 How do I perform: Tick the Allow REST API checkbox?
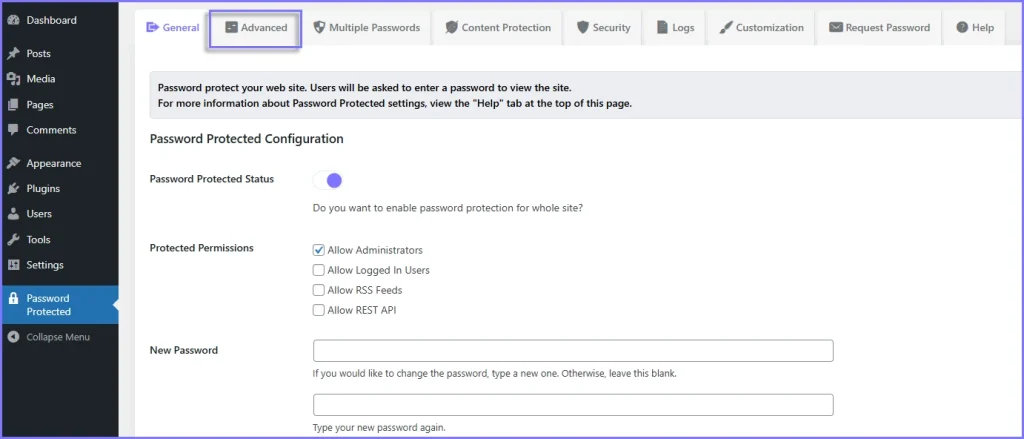319,310
